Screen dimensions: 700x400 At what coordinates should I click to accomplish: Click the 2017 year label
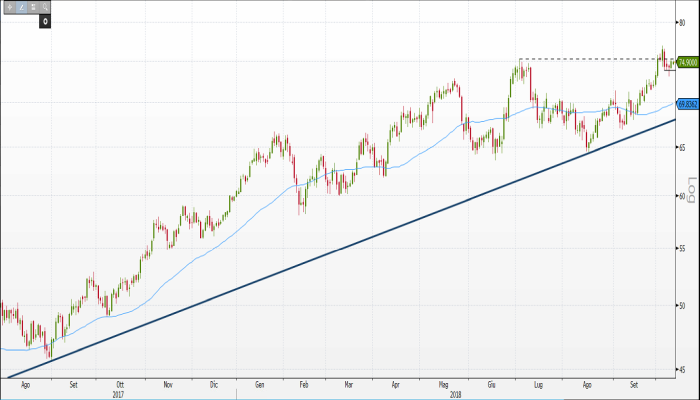coord(120,391)
